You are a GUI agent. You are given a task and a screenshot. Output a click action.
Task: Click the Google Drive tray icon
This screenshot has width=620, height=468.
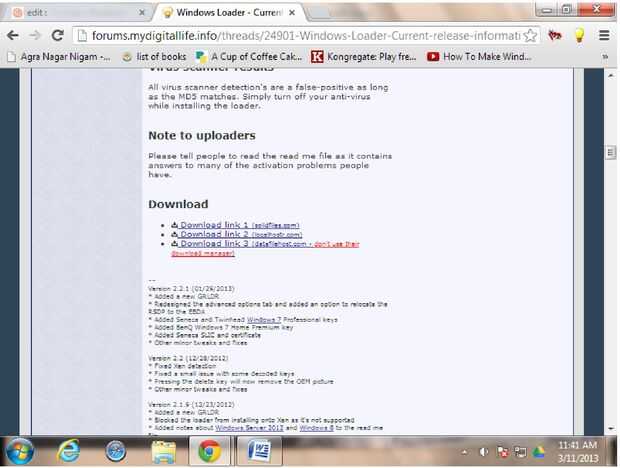coord(539,452)
